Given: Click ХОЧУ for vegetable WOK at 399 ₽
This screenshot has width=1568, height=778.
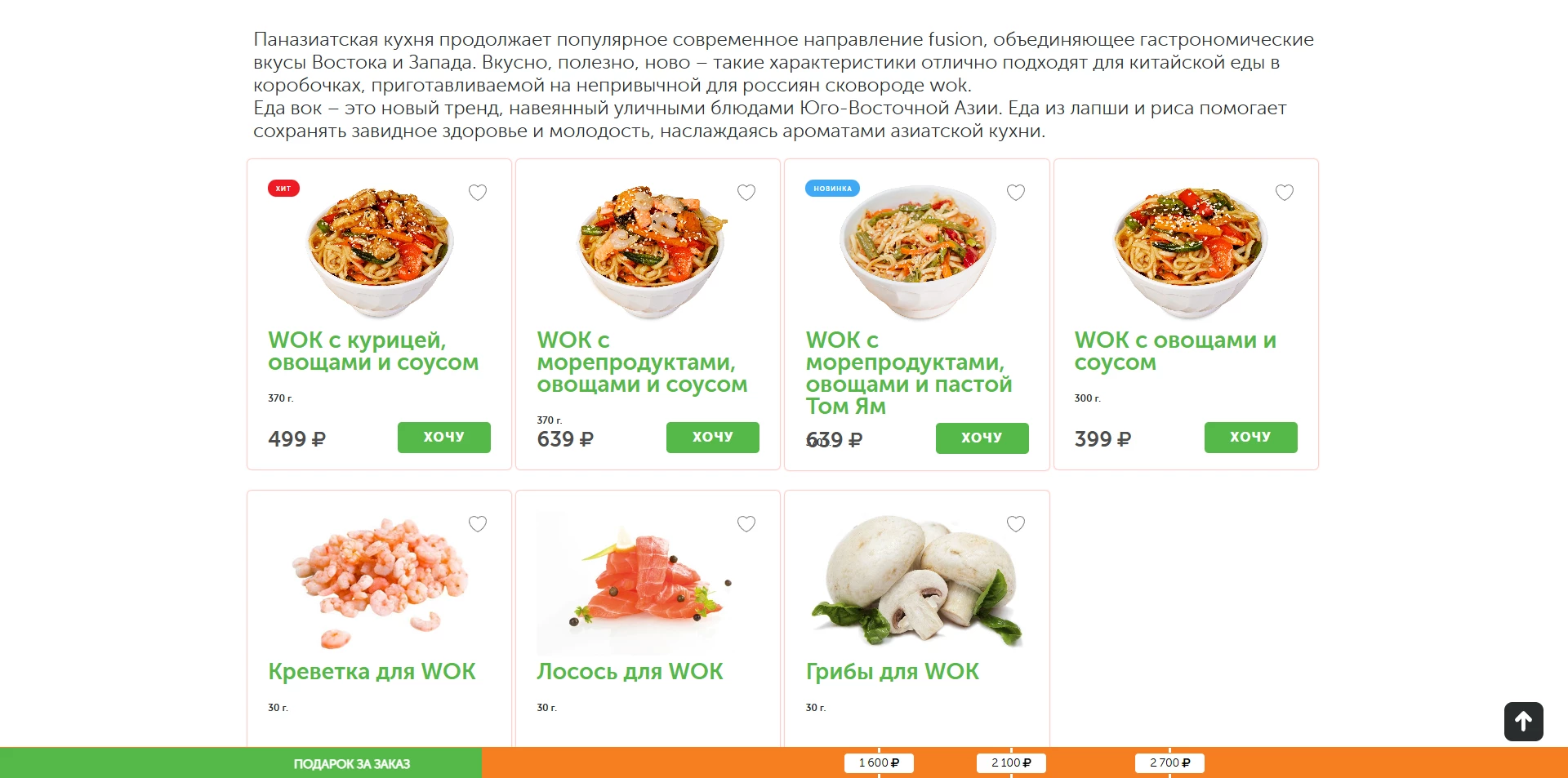Looking at the screenshot, I should [x=1251, y=438].
